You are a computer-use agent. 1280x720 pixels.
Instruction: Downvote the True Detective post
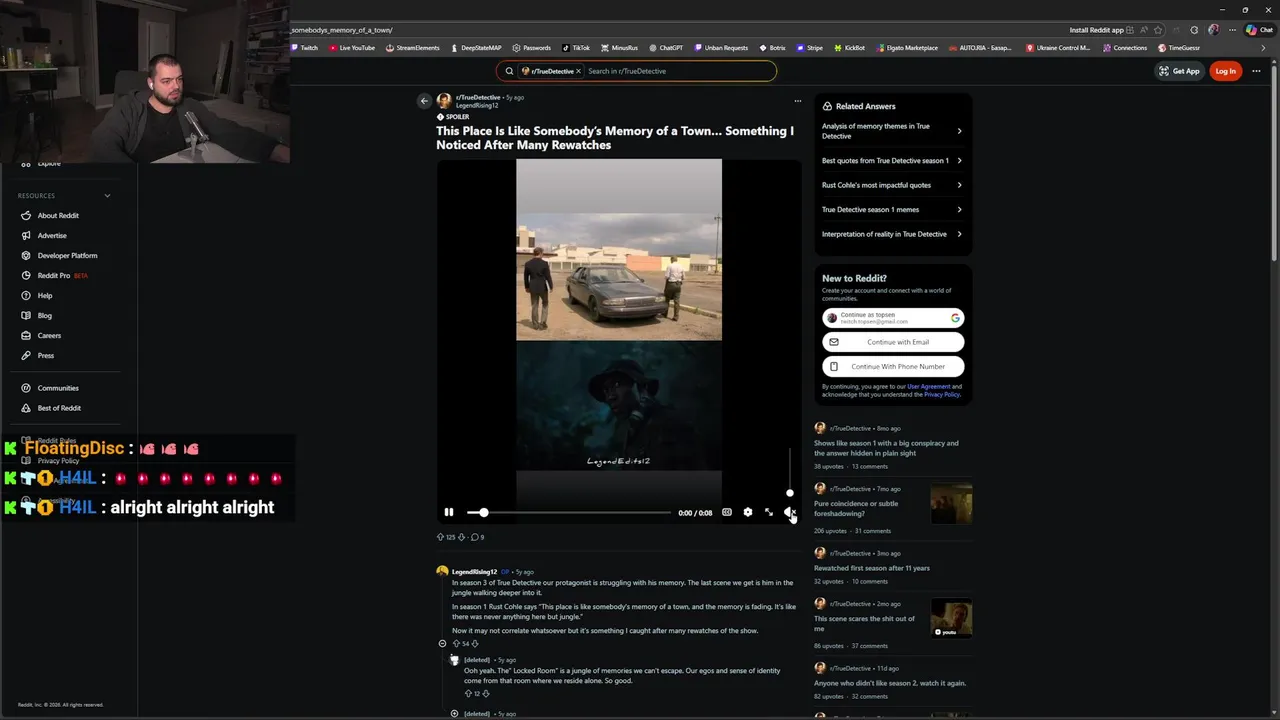click(x=461, y=537)
